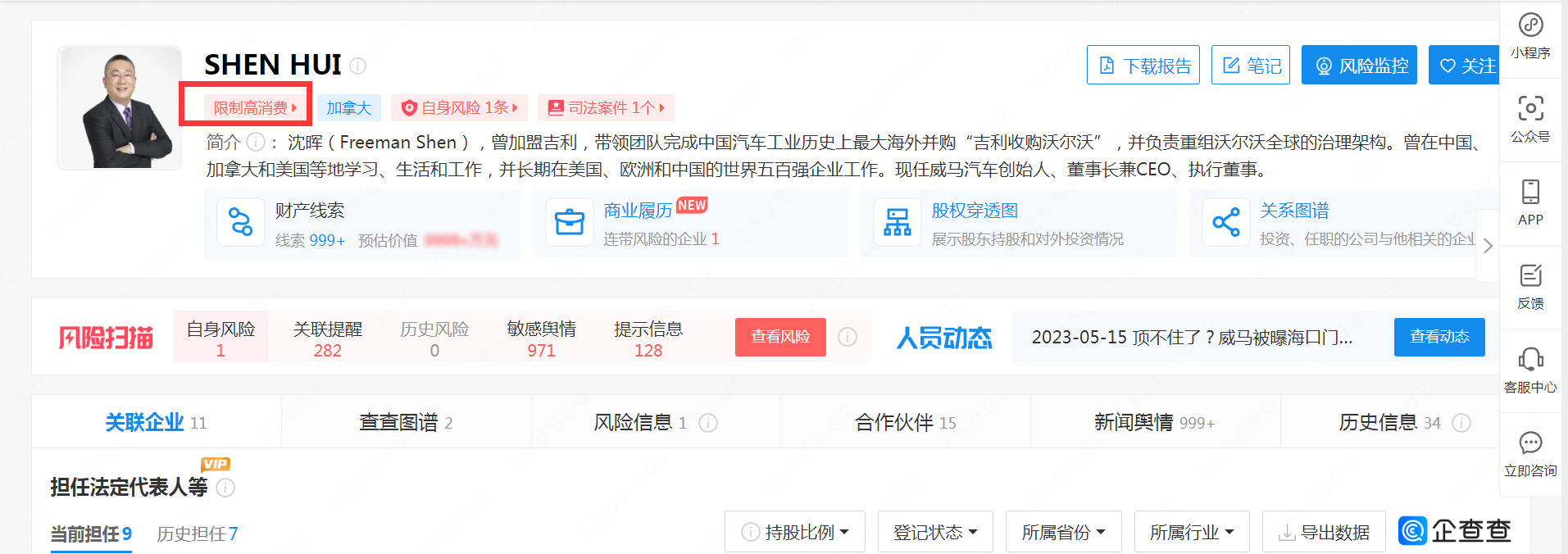This screenshot has height=554, width=1568.
Task: Open 2023-05-15 威马 news headline
Action: (1192, 337)
